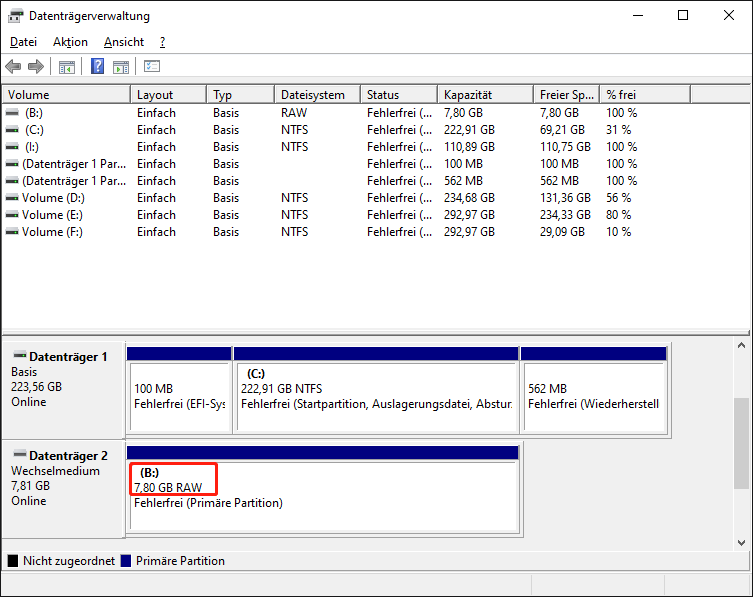Click the drive icon of Volume (D:) row
Image resolution: width=753 pixels, height=597 pixels.
(12, 198)
